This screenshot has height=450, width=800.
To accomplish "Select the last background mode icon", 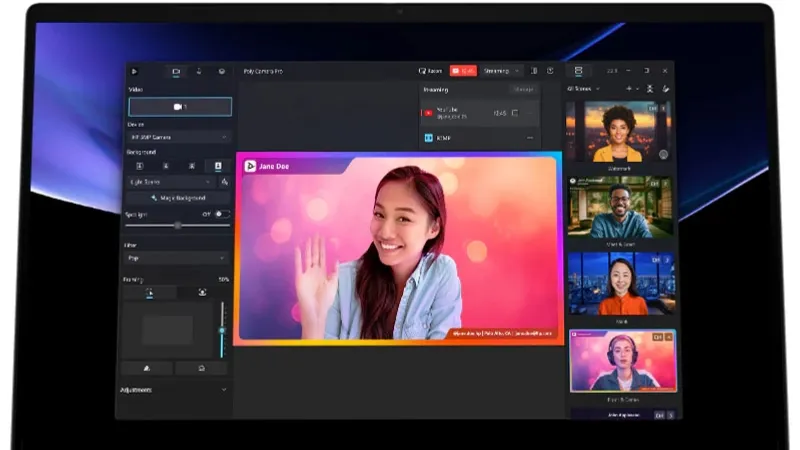I will [218, 166].
